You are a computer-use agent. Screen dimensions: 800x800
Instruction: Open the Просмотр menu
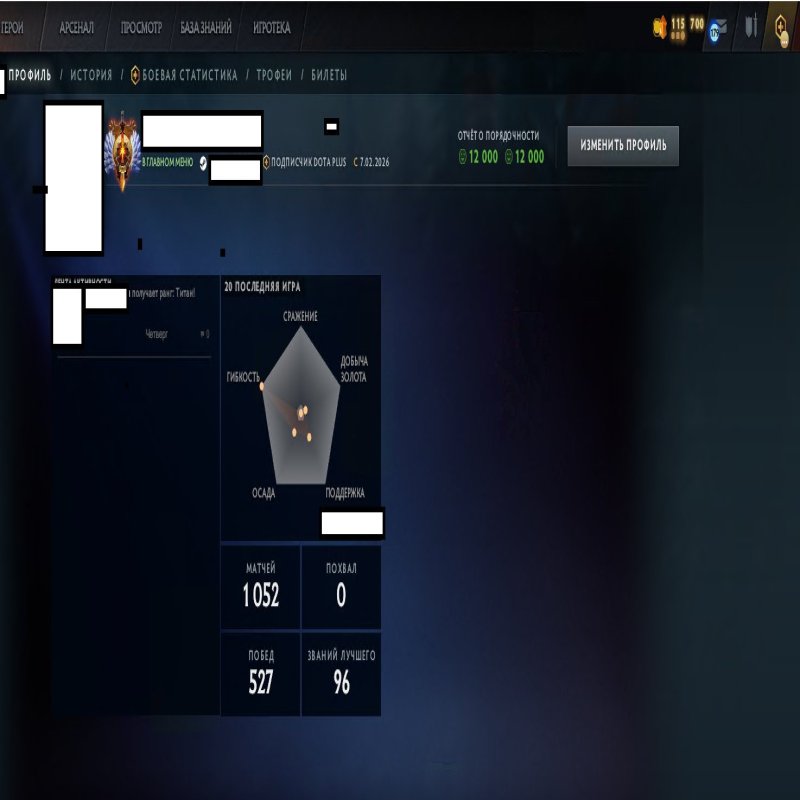pos(141,28)
